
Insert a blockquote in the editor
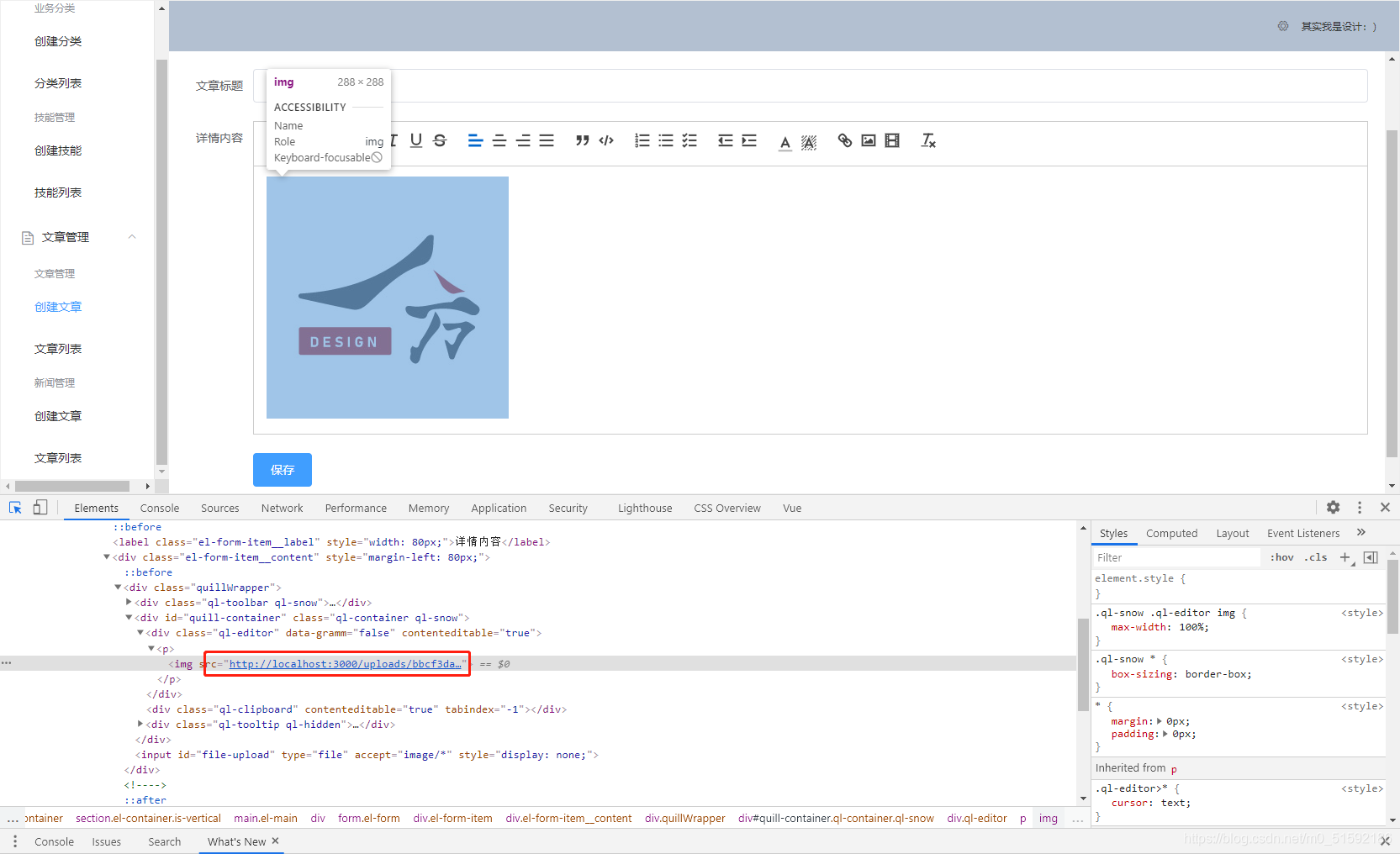pyautogui.click(x=583, y=140)
